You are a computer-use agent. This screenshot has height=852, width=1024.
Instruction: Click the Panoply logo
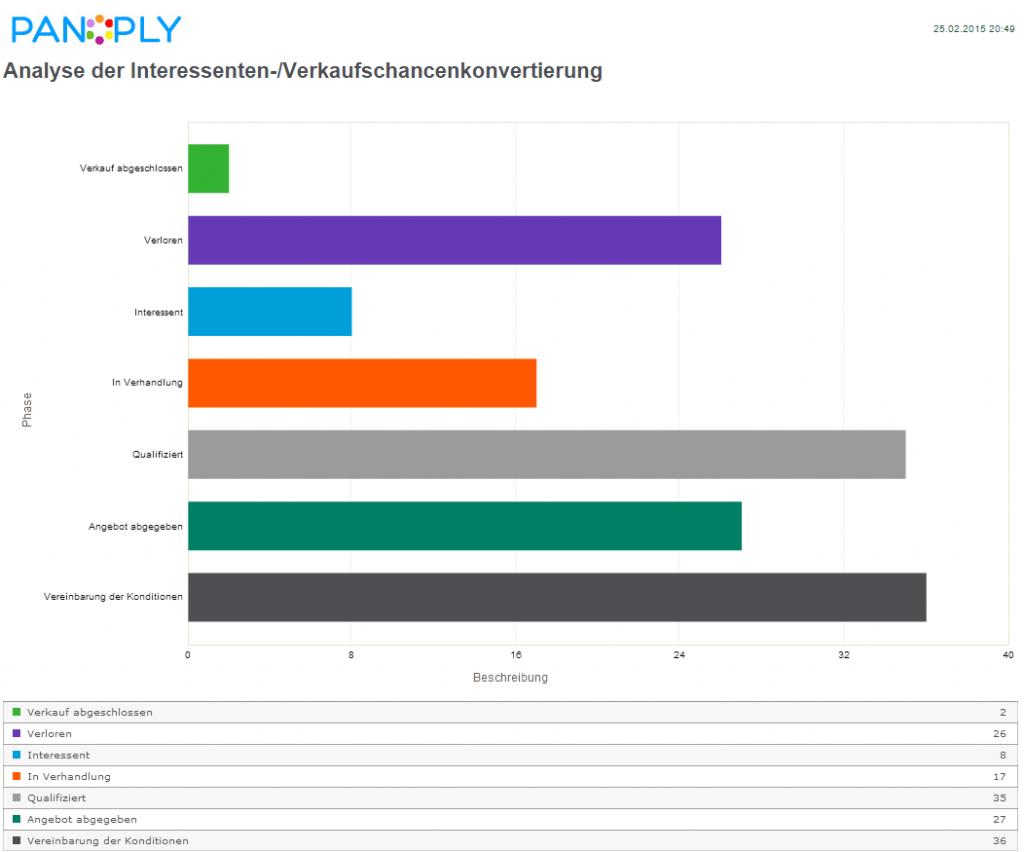[96, 29]
